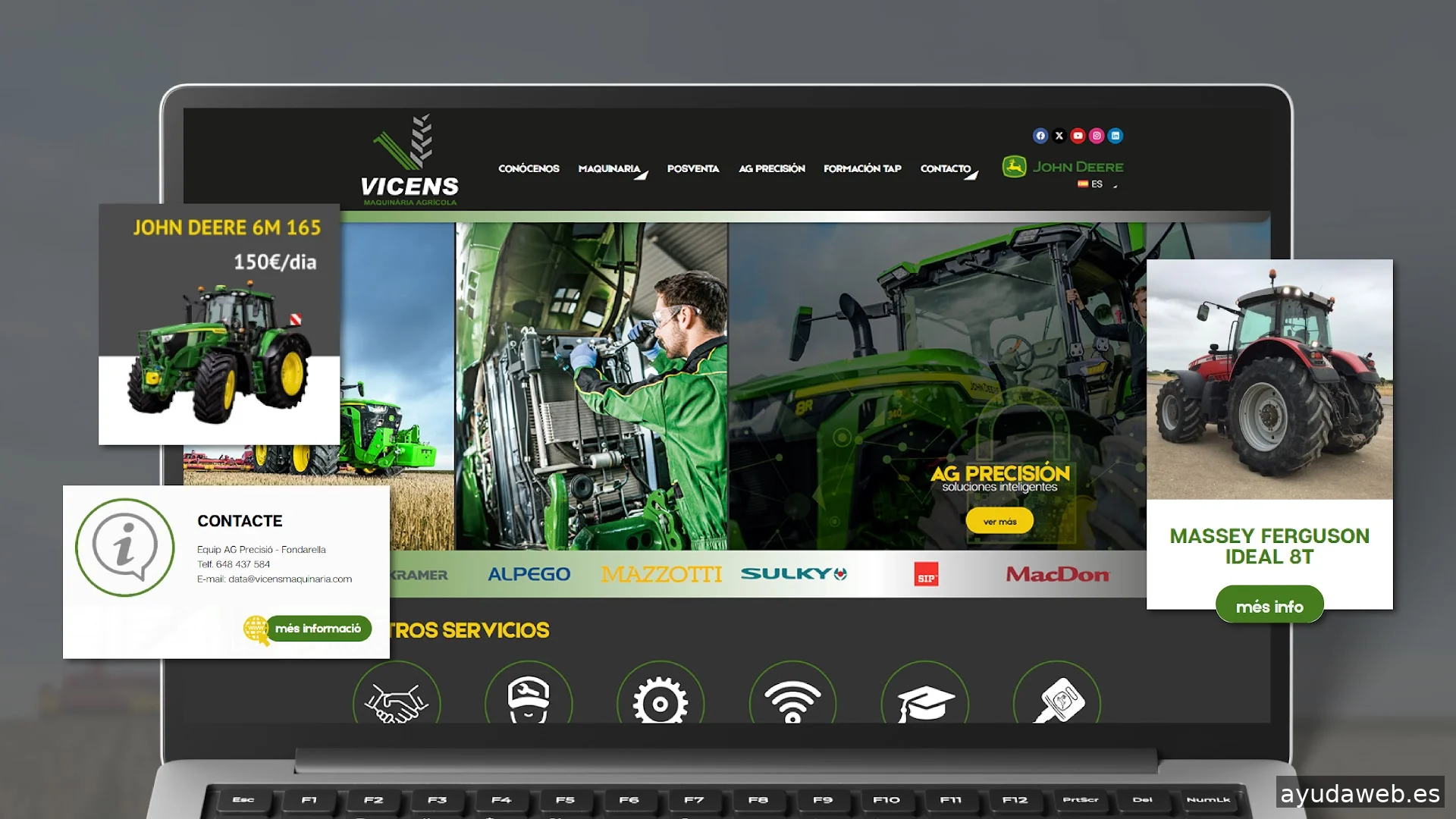This screenshot has height=819, width=1456.
Task: Click the handshake service icon
Action: (396, 701)
